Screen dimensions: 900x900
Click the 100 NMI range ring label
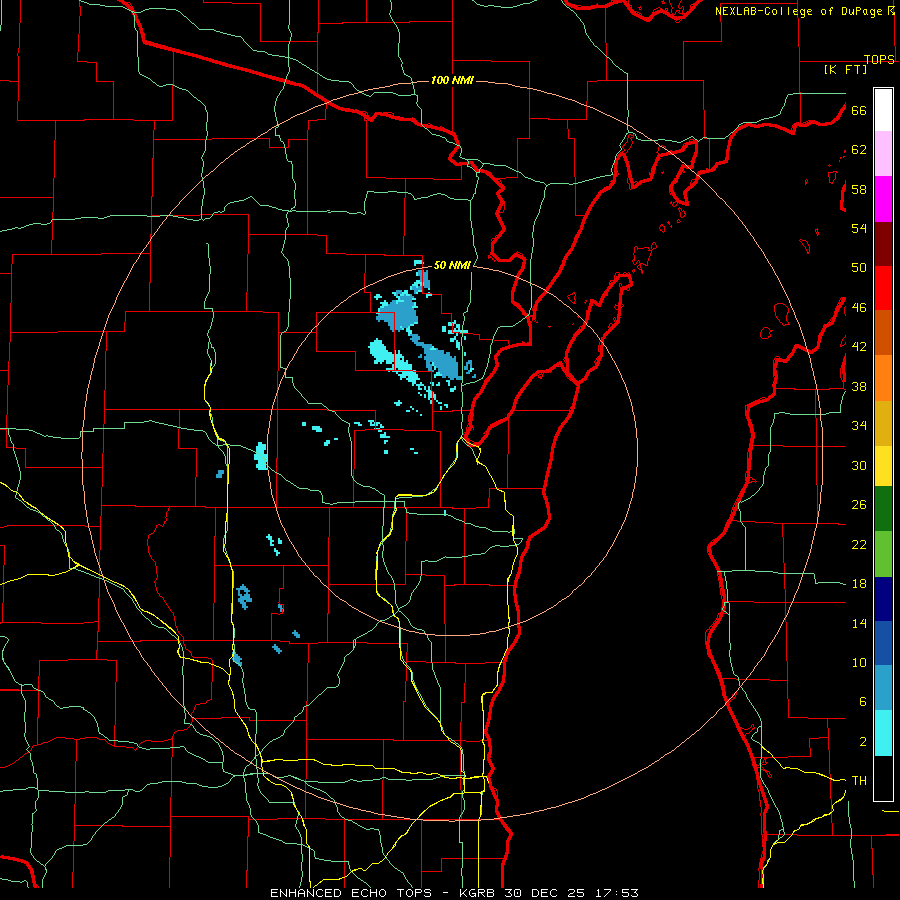point(452,80)
